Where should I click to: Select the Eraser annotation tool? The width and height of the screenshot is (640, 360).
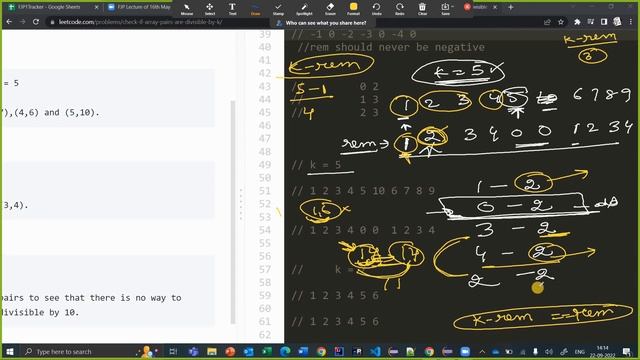pos(330,9)
